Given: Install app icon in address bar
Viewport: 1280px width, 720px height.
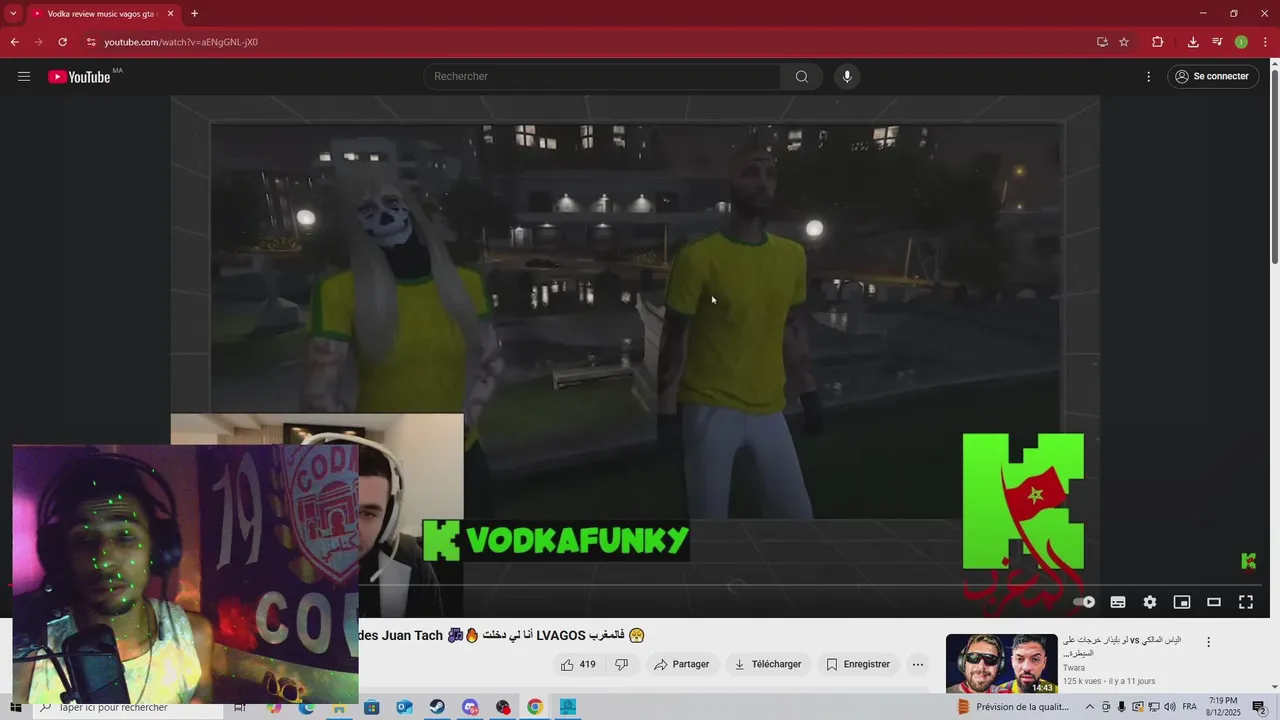Looking at the screenshot, I should coord(1102,42).
